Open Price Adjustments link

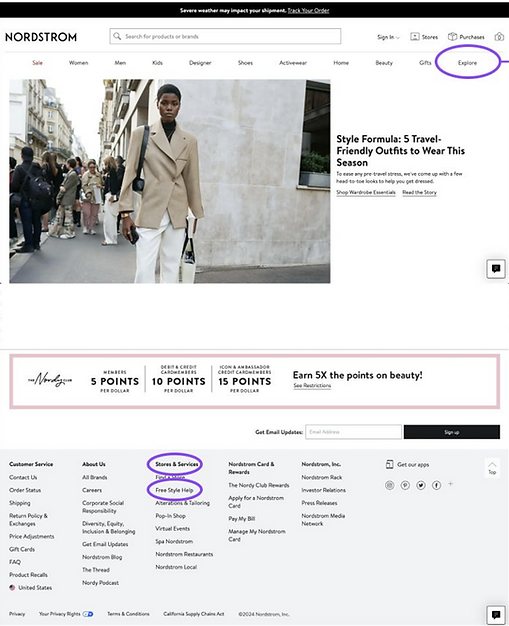(32, 536)
